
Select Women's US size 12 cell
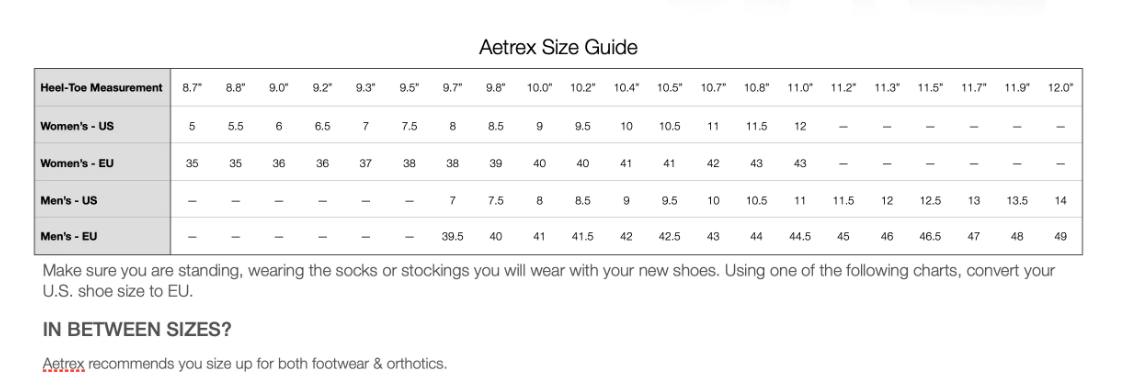(x=800, y=127)
